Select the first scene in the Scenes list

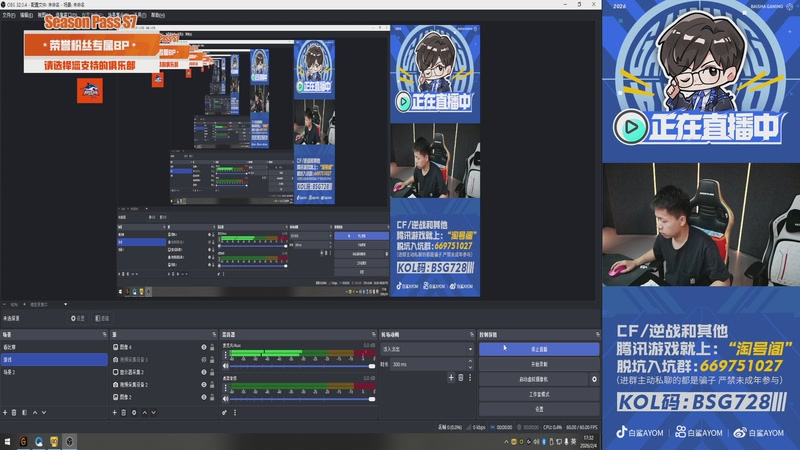[x=54, y=347]
